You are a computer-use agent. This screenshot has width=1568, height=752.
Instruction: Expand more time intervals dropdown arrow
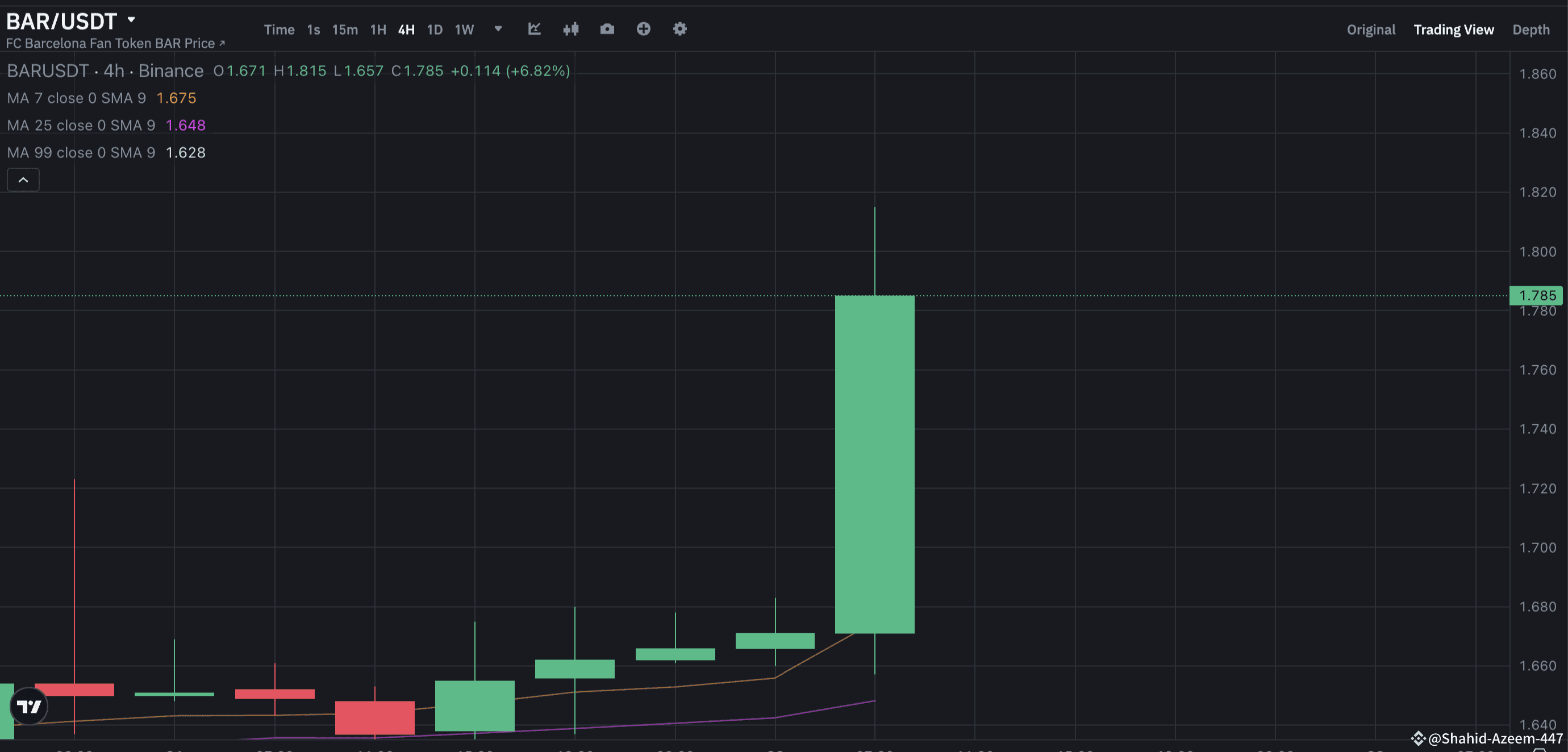498,28
